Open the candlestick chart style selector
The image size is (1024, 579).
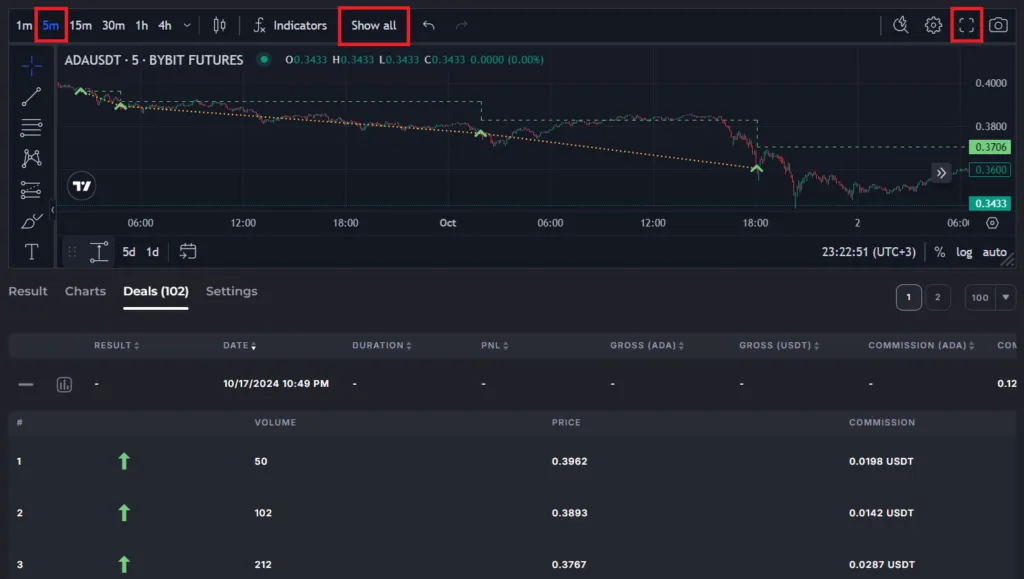tap(219, 26)
